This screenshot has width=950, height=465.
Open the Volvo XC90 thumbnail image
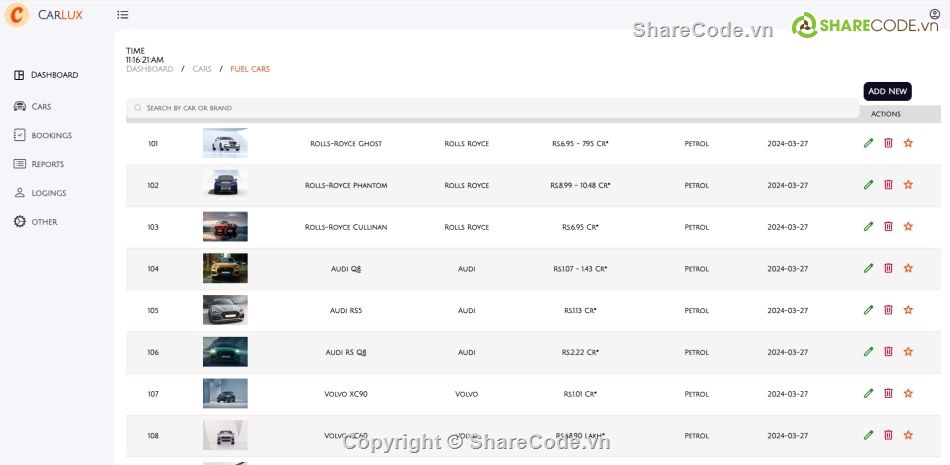click(225, 393)
